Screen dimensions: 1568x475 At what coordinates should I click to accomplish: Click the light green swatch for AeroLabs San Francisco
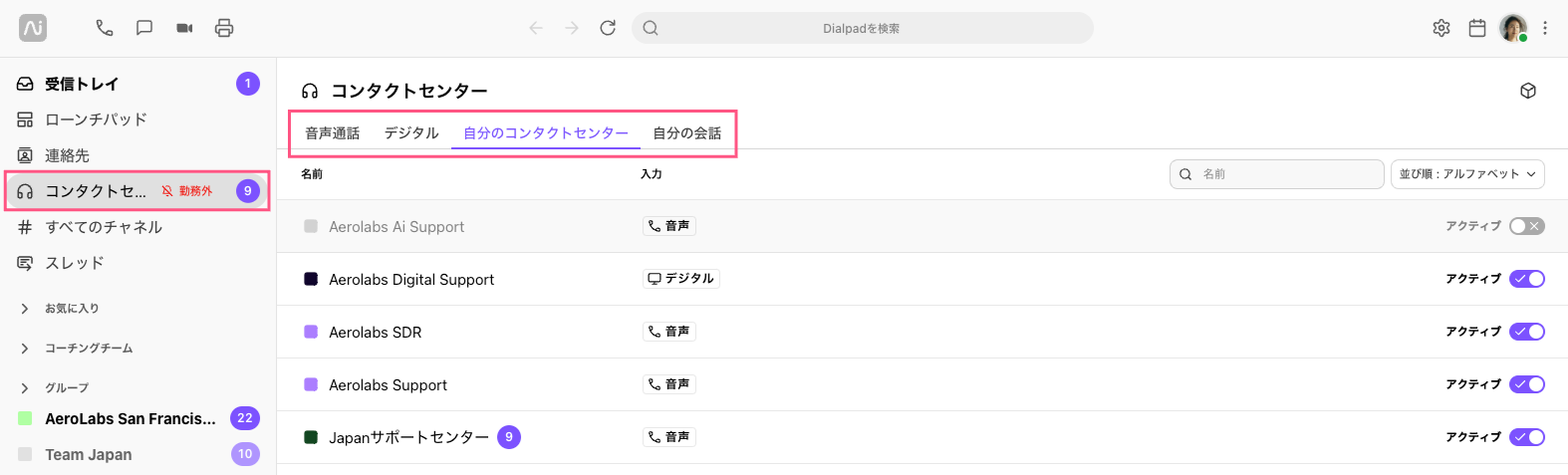coord(25,418)
